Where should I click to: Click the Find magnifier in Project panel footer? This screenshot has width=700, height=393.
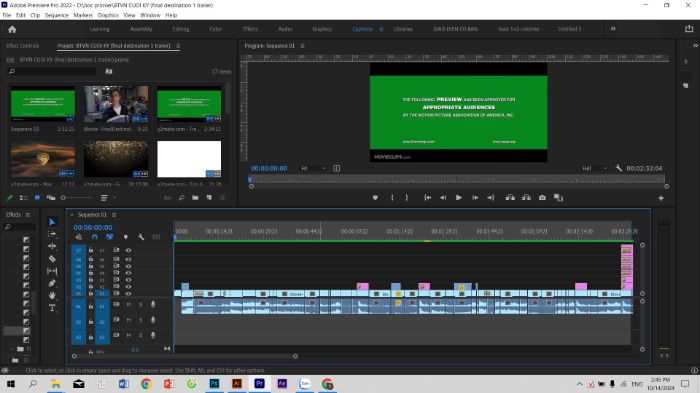[x=181, y=197]
